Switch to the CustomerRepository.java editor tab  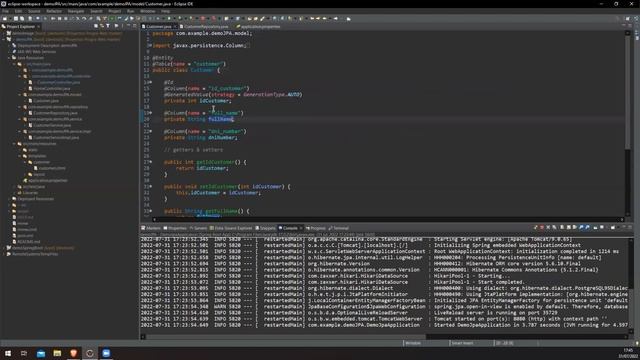[x=206, y=27]
